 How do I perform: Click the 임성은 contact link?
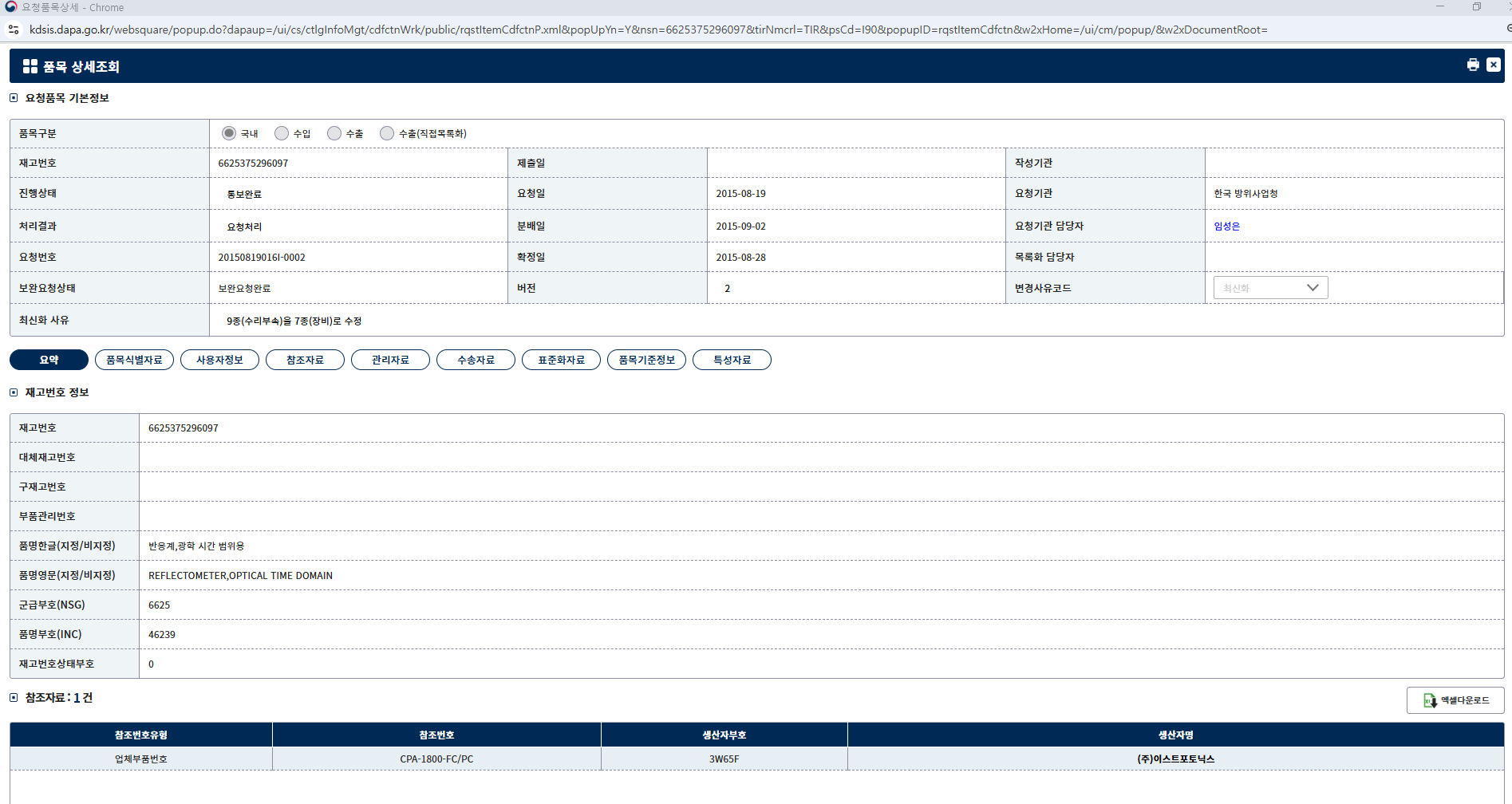[1226, 227]
